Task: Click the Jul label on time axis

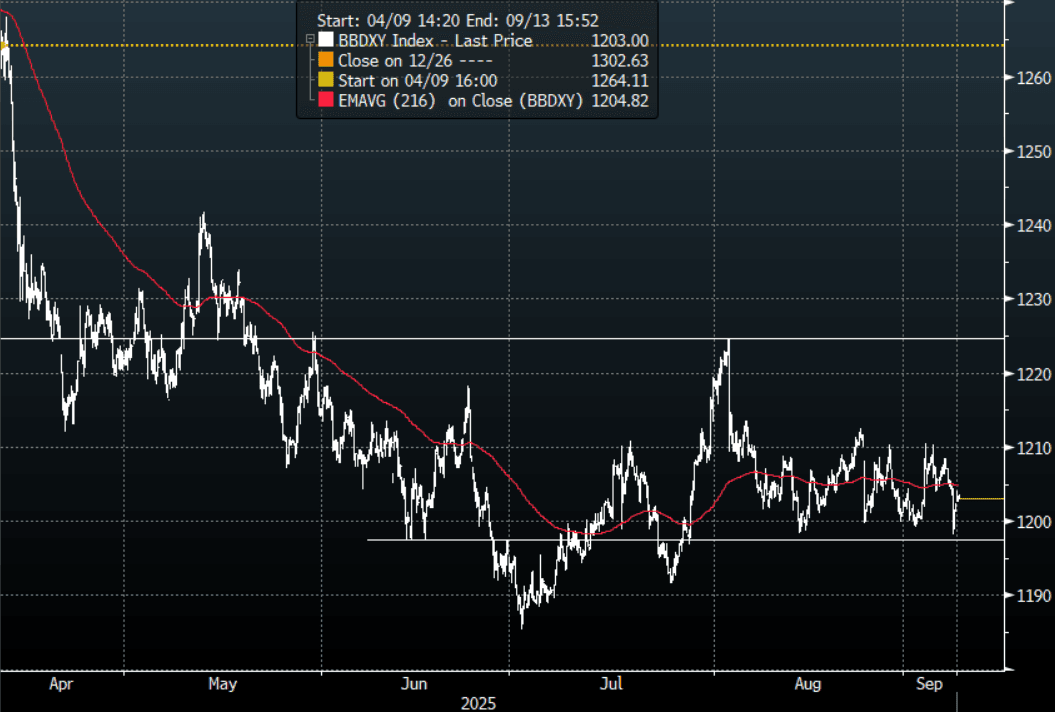Action: point(611,684)
